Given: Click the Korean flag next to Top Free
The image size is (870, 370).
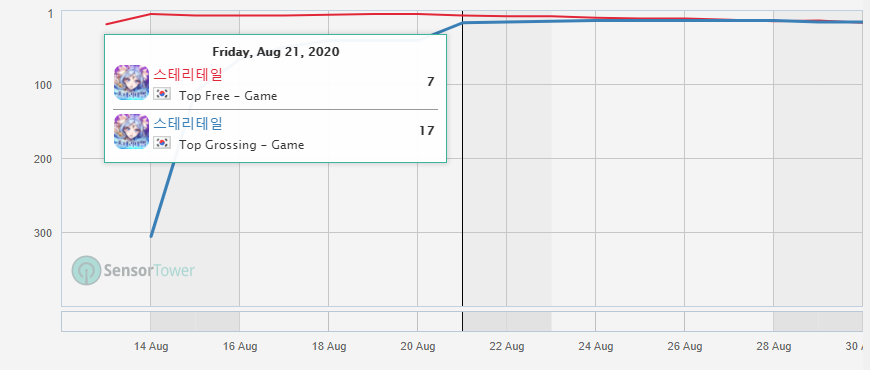Looking at the screenshot, I should point(162,94).
